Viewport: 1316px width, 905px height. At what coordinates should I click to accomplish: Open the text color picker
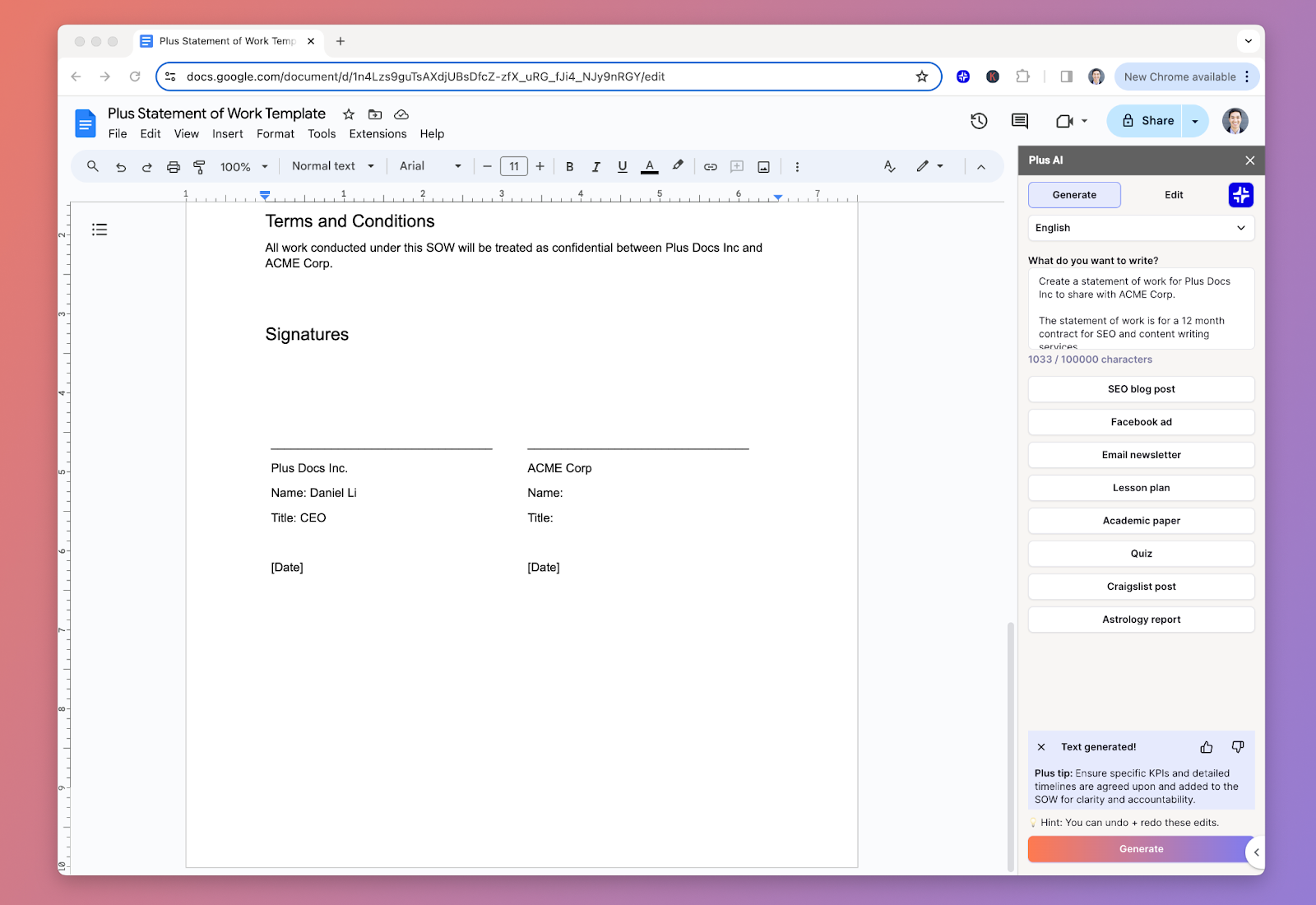click(x=650, y=167)
